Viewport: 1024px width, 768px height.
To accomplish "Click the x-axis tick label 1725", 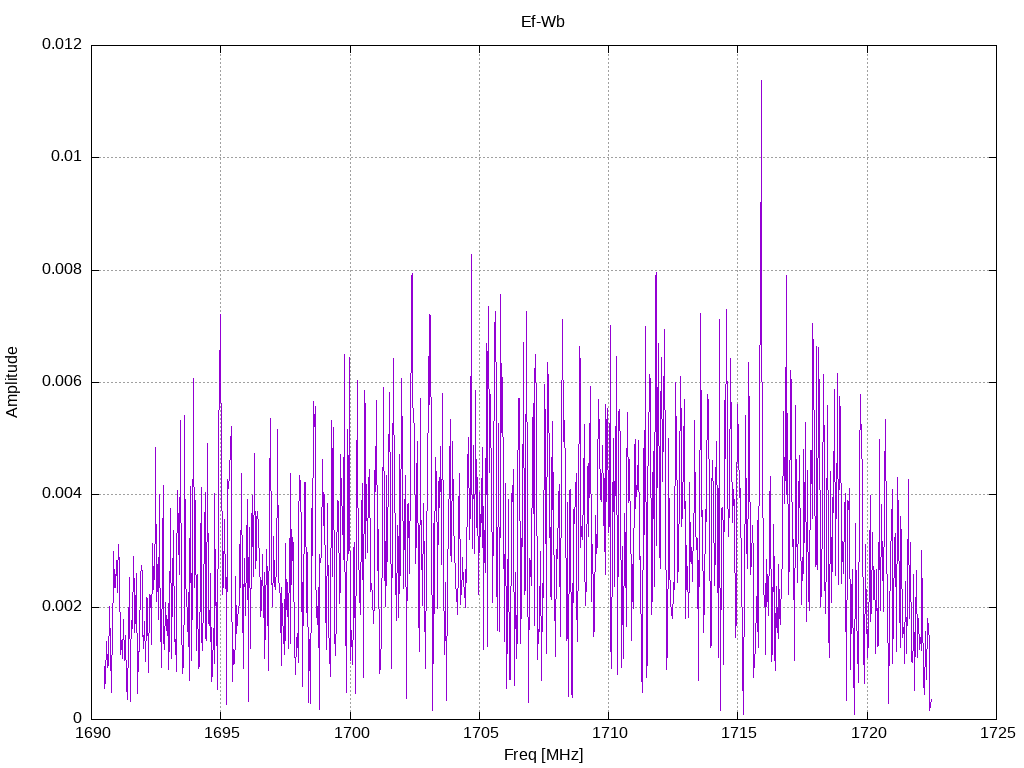I will point(998,733).
